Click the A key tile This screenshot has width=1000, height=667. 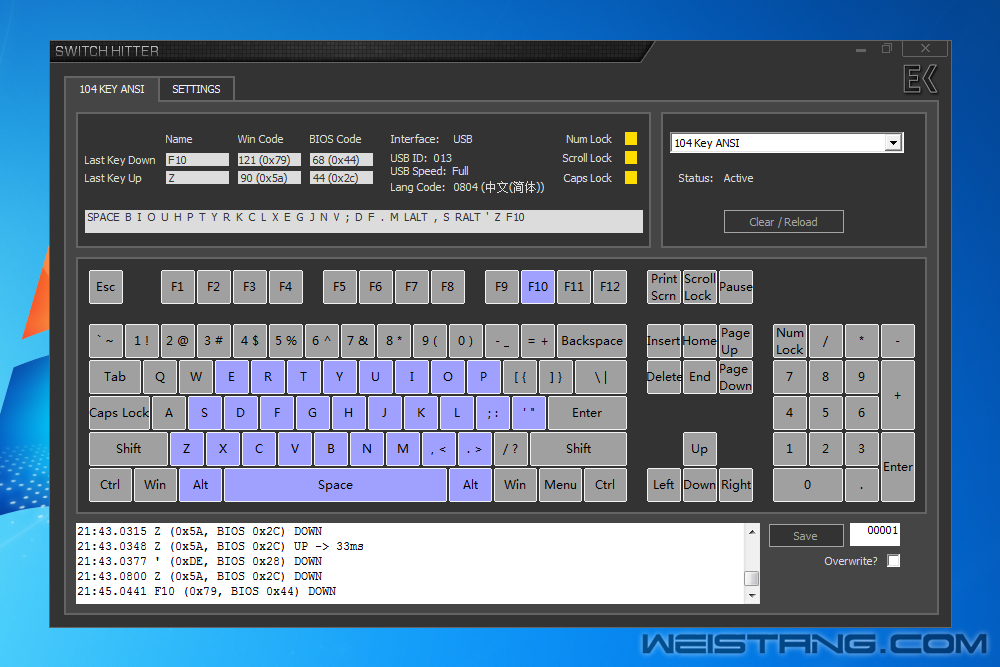click(x=169, y=413)
